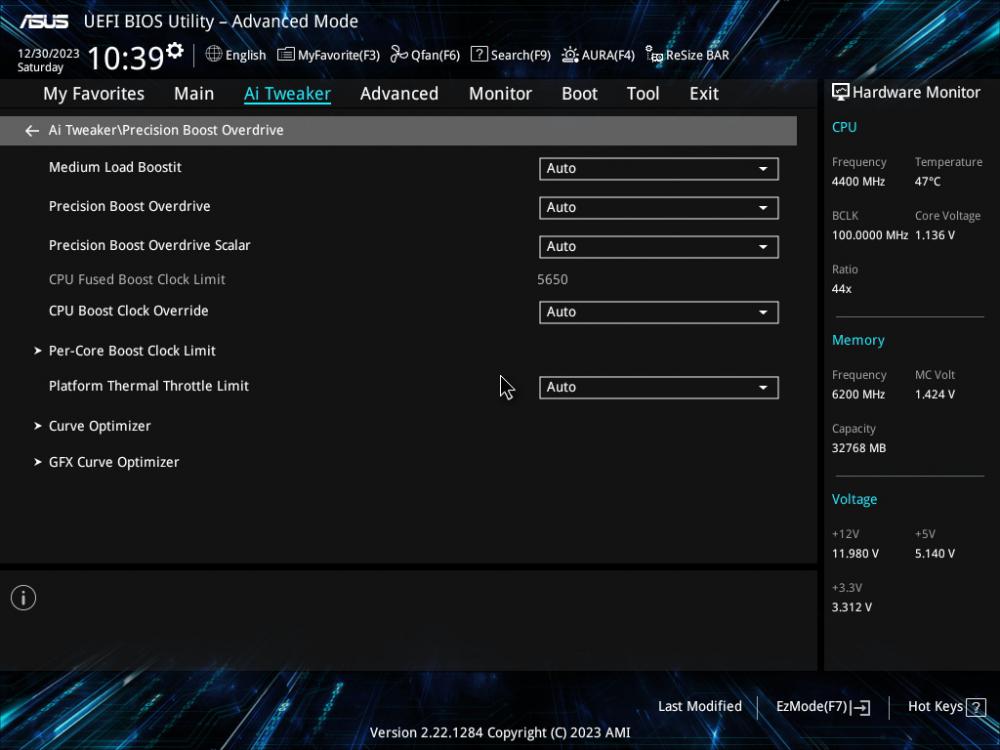Viewport: 1000px width, 750px height.
Task: Click +3.3V reading 3.312 V
Action: (852, 607)
